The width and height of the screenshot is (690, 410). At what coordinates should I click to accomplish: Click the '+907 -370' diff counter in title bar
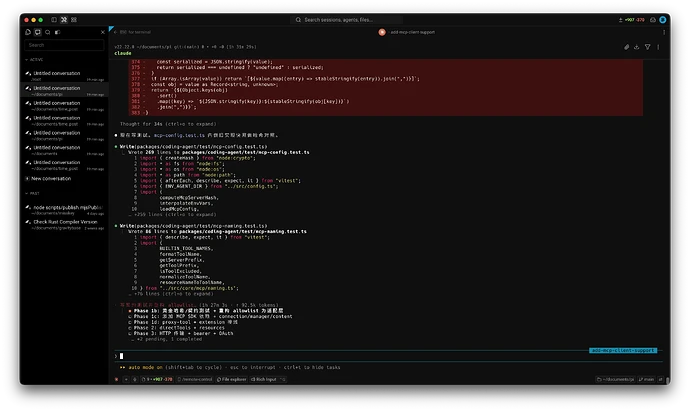click(x=635, y=20)
